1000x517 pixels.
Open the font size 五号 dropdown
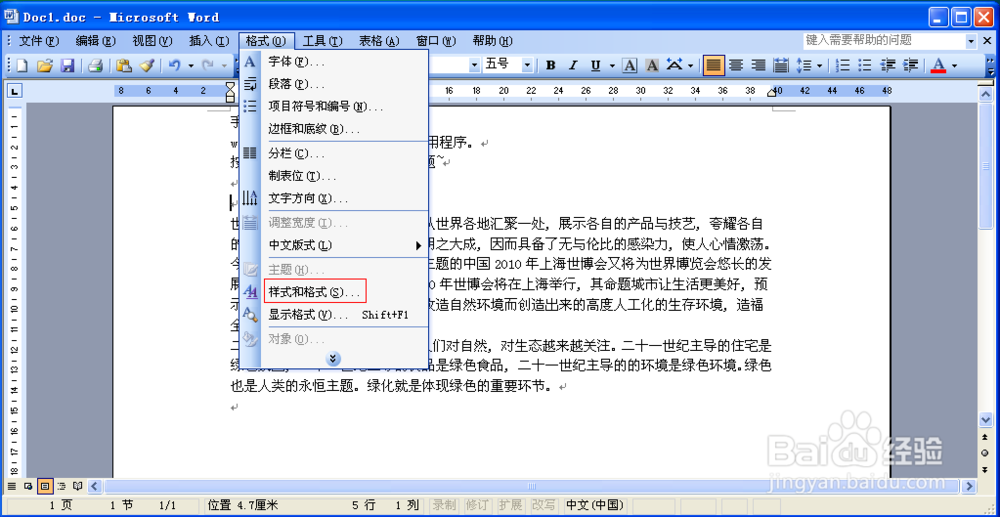[x=527, y=65]
